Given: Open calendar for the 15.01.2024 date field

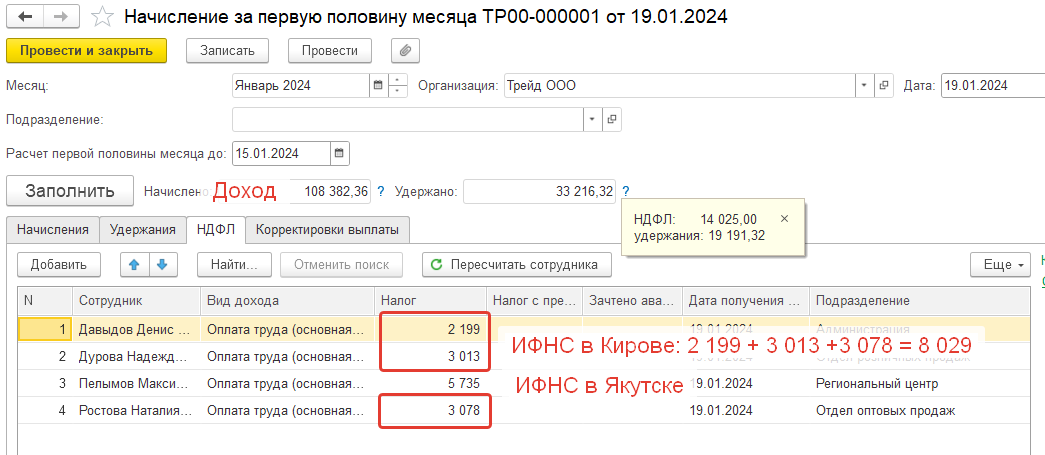Looking at the screenshot, I should [339, 153].
